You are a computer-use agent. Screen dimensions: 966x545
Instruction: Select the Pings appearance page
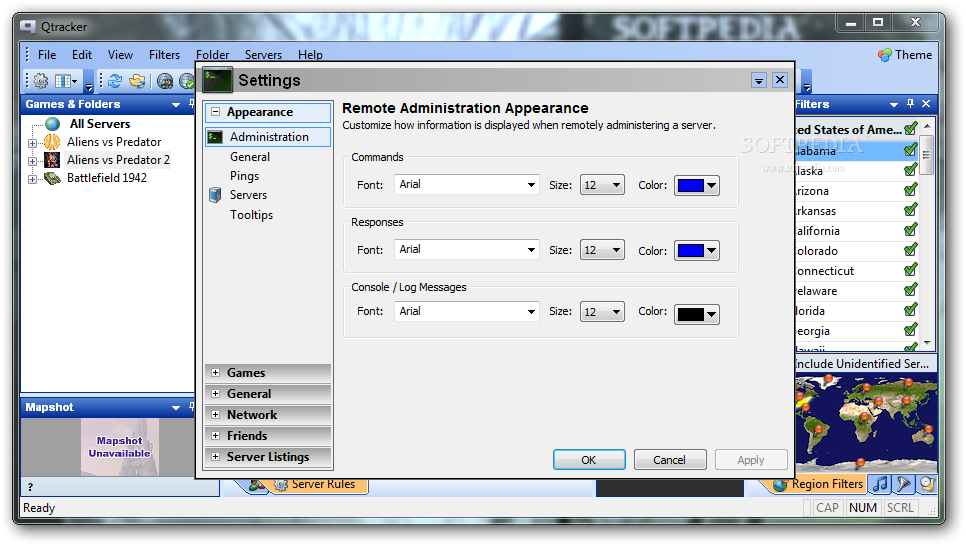(245, 176)
